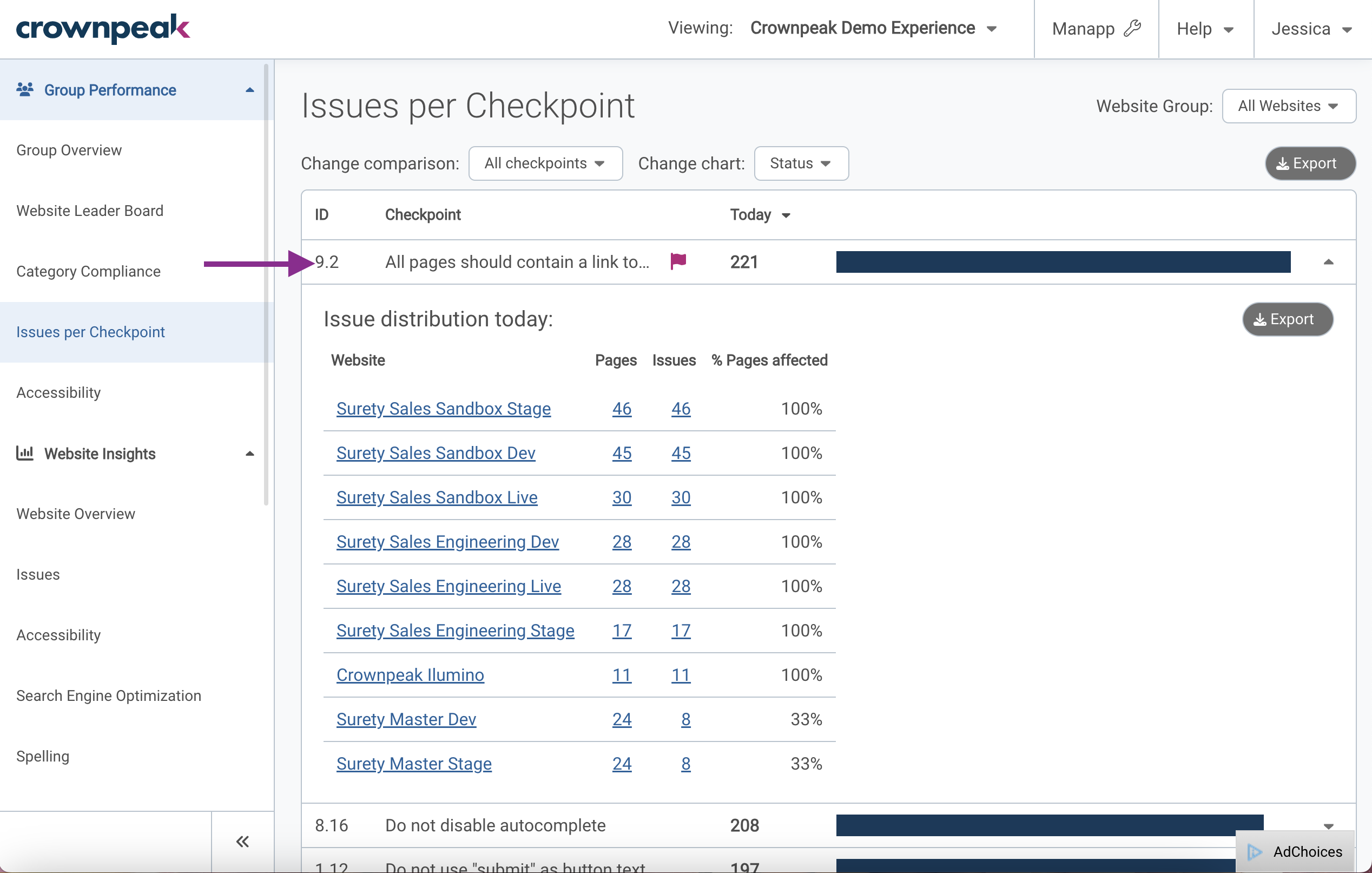Open Surety Master Dev link
This screenshot has height=873, width=1372.
tap(406, 720)
